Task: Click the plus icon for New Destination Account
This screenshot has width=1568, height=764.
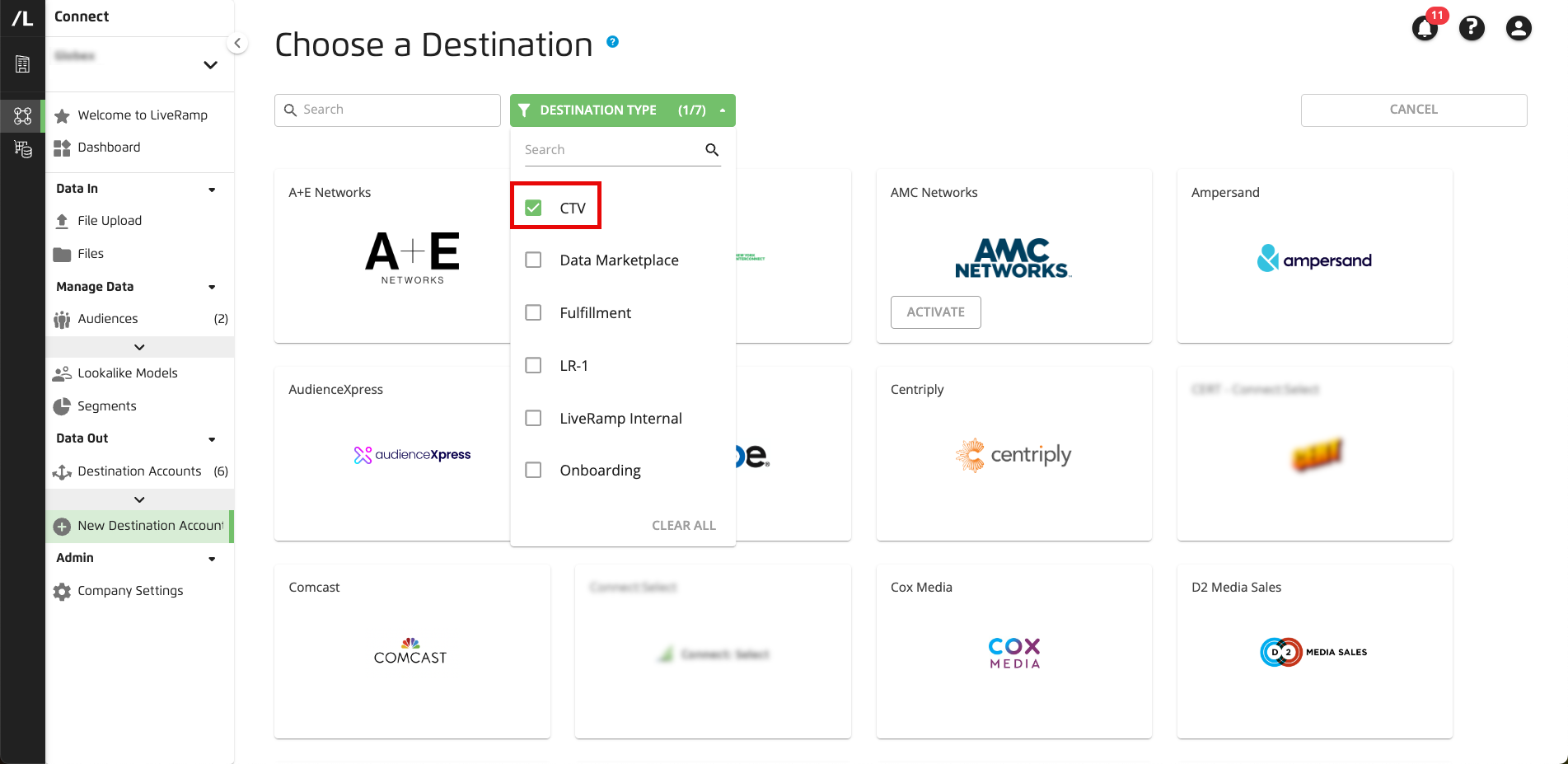Action: (62, 526)
